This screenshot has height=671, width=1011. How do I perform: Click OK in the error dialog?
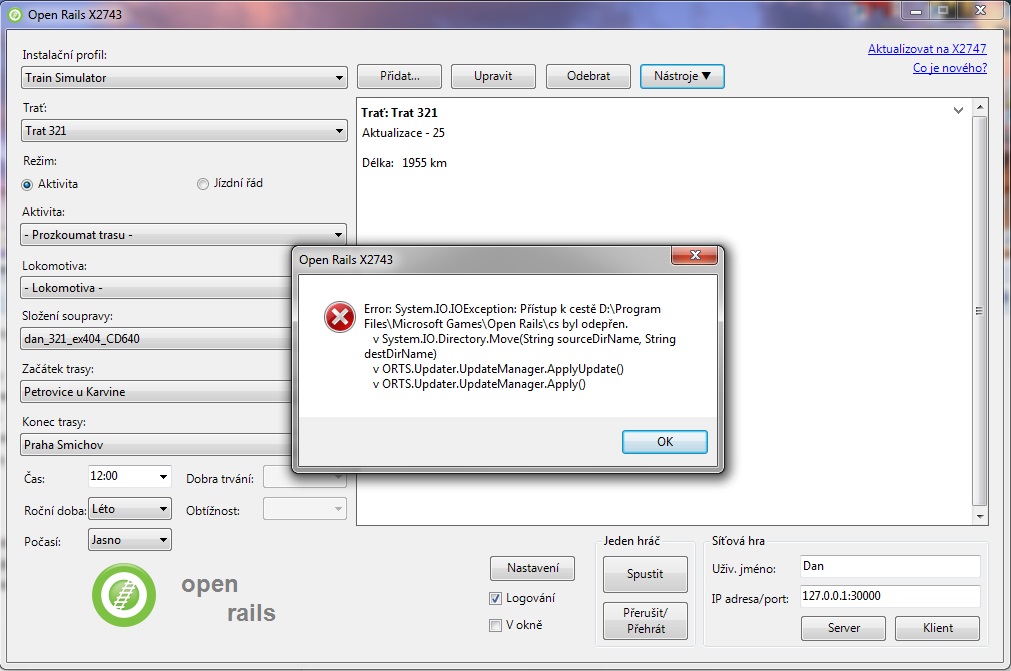[x=665, y=442]
